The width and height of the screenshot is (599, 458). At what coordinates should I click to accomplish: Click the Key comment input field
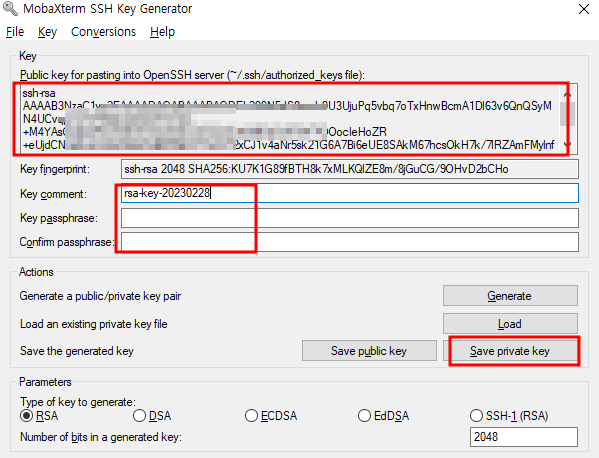(350, 193)
